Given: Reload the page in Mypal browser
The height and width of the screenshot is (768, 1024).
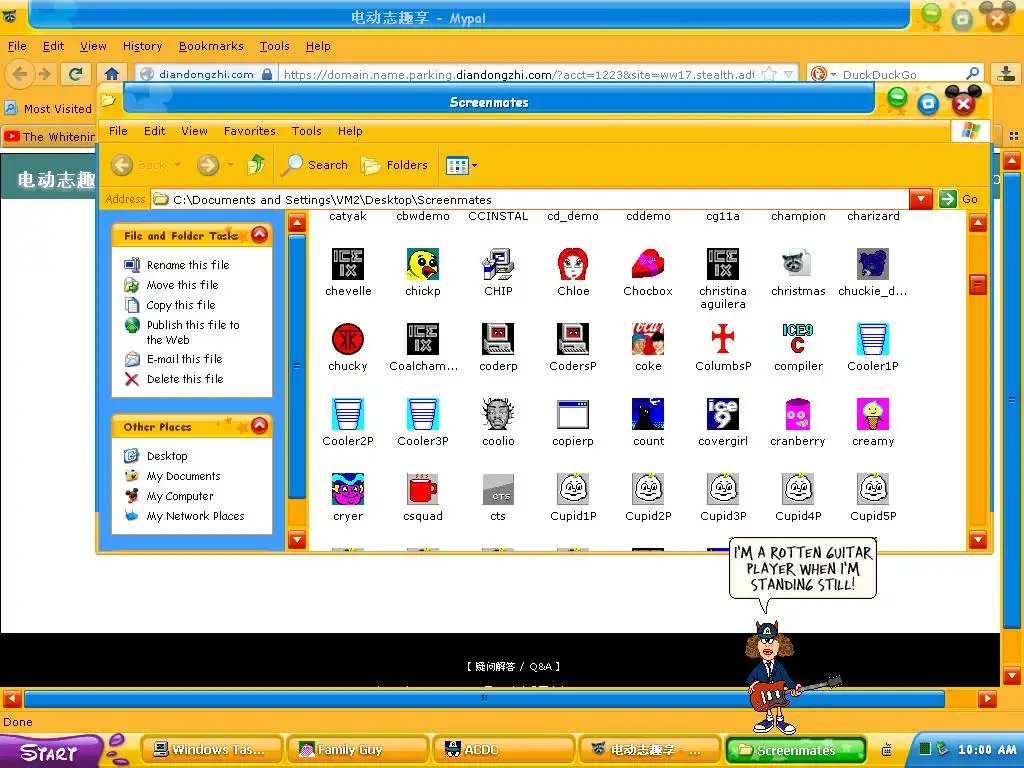Looking at the screenshot, I should (x=76, y=74).
